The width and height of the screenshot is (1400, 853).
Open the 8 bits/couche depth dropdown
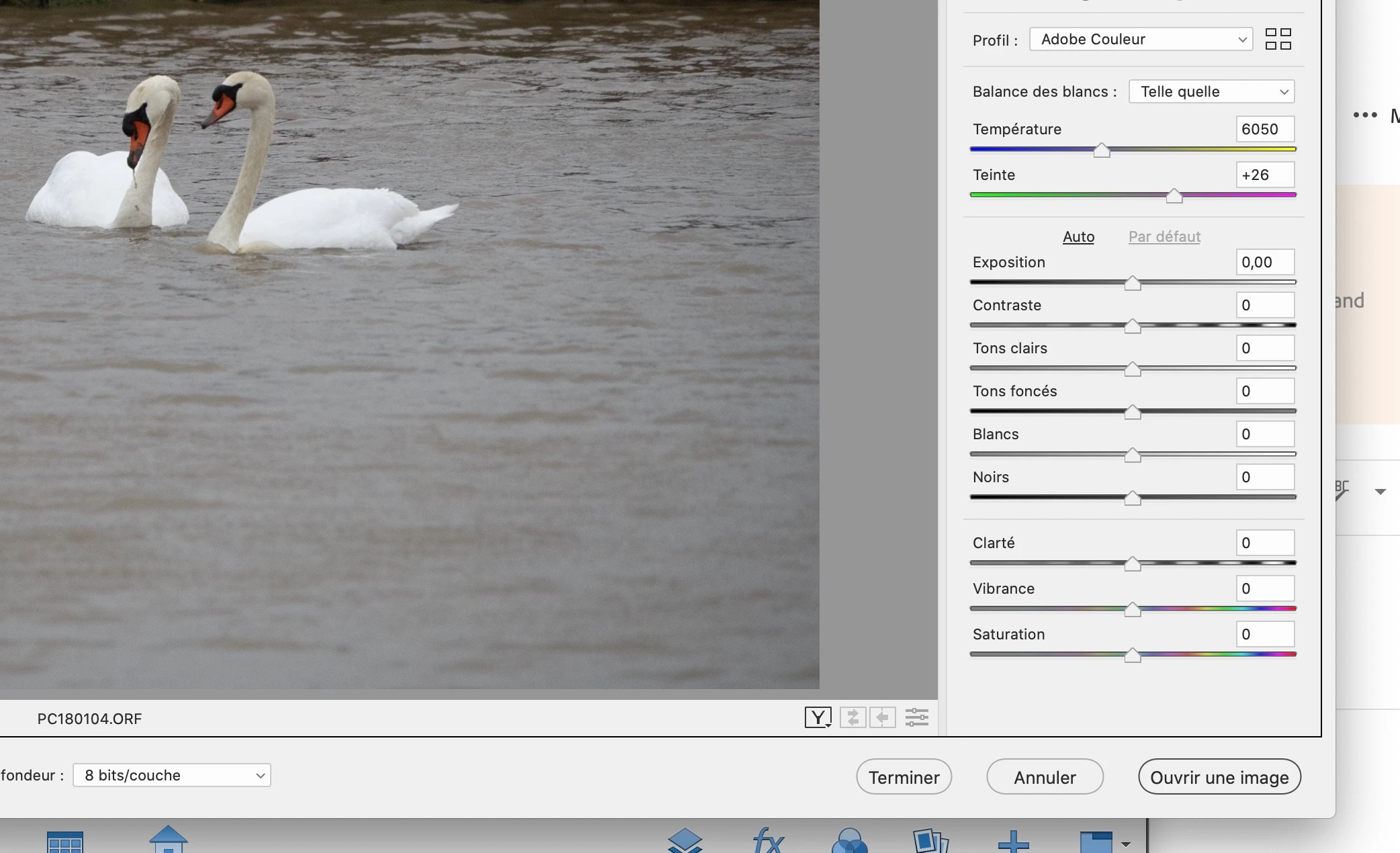point(172,775)
